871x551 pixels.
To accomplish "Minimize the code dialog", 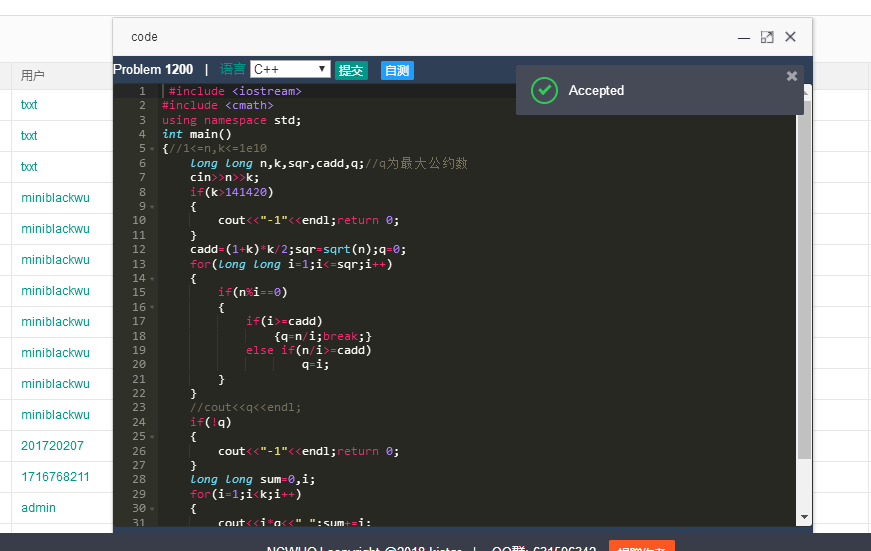I will [744, 38].
